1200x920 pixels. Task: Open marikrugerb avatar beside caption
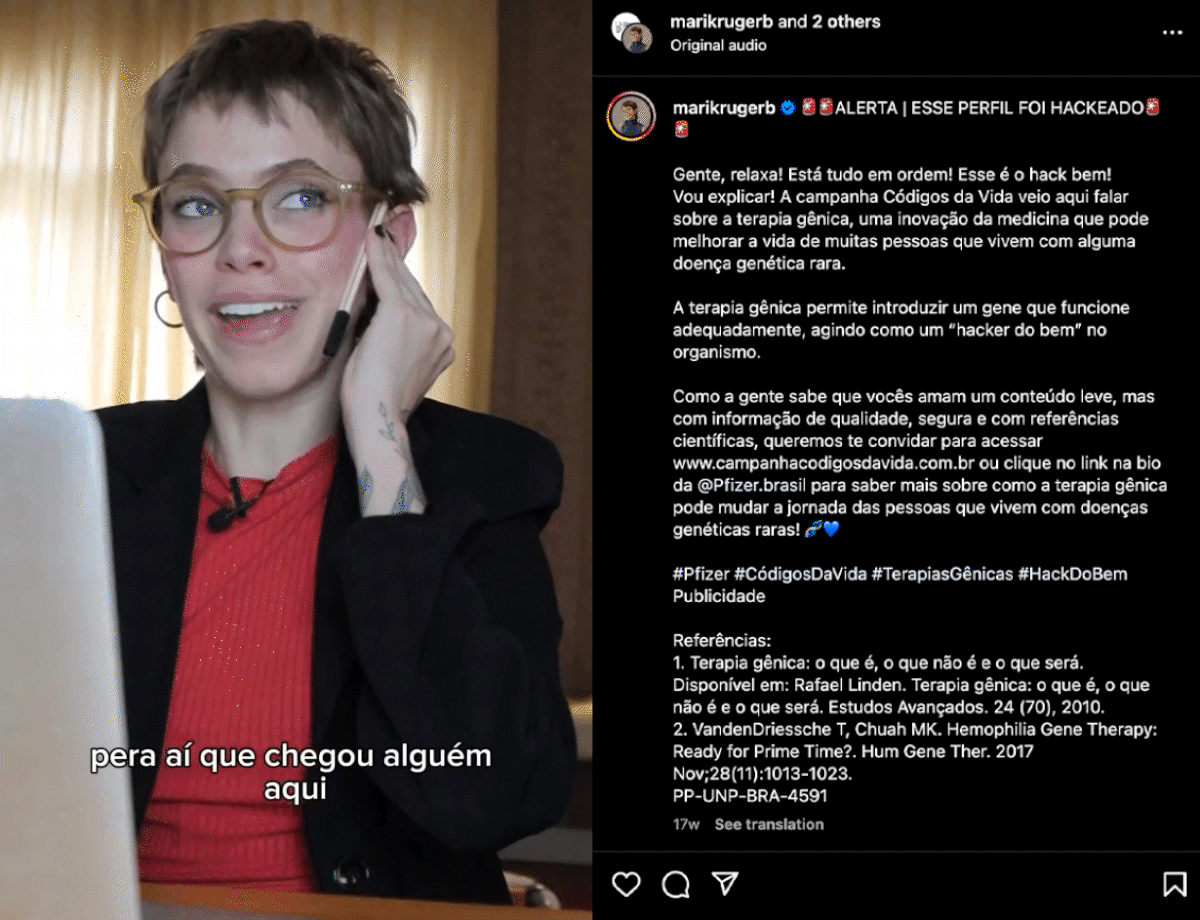coord(631,117)
